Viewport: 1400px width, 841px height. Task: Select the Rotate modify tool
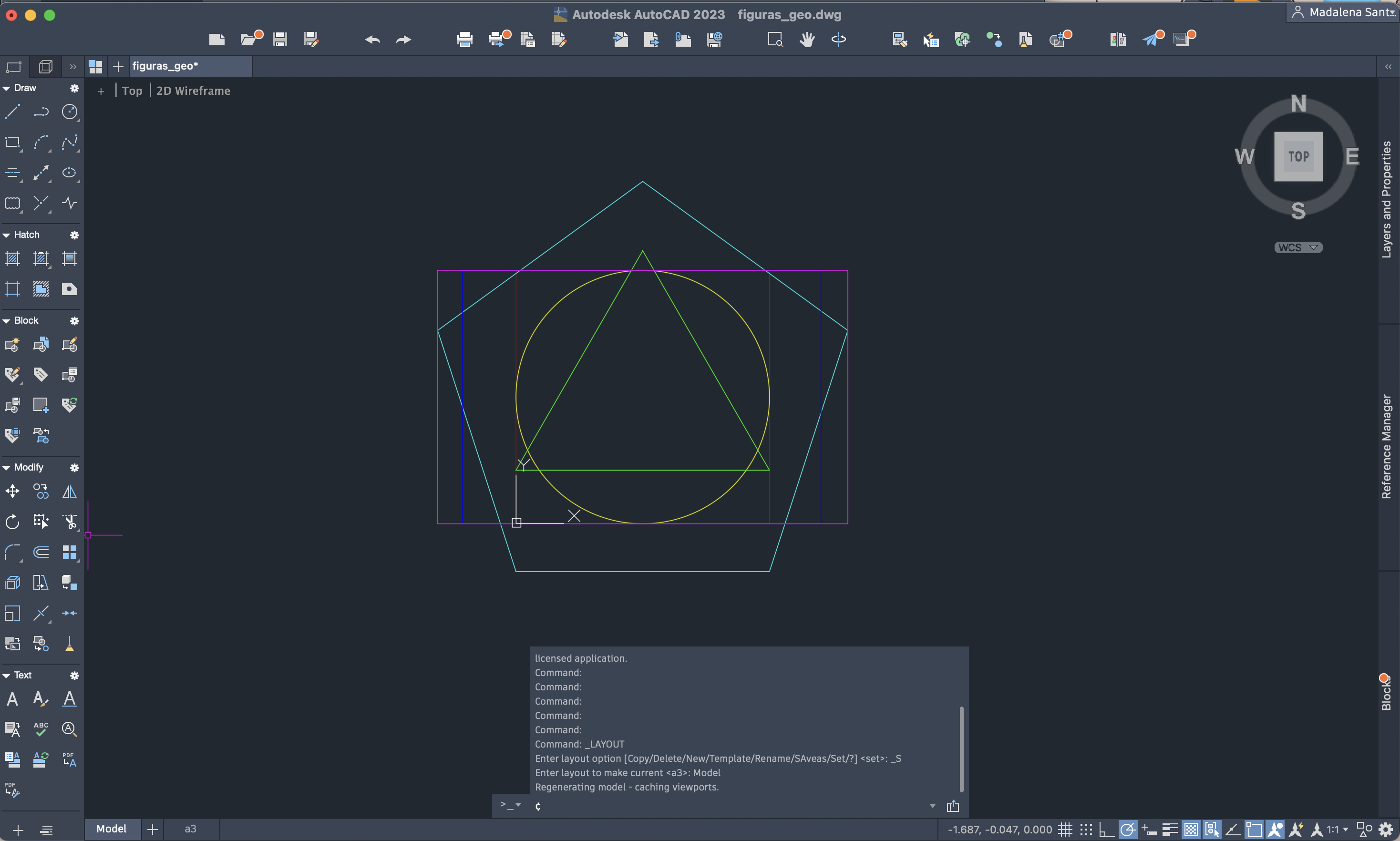12,522
